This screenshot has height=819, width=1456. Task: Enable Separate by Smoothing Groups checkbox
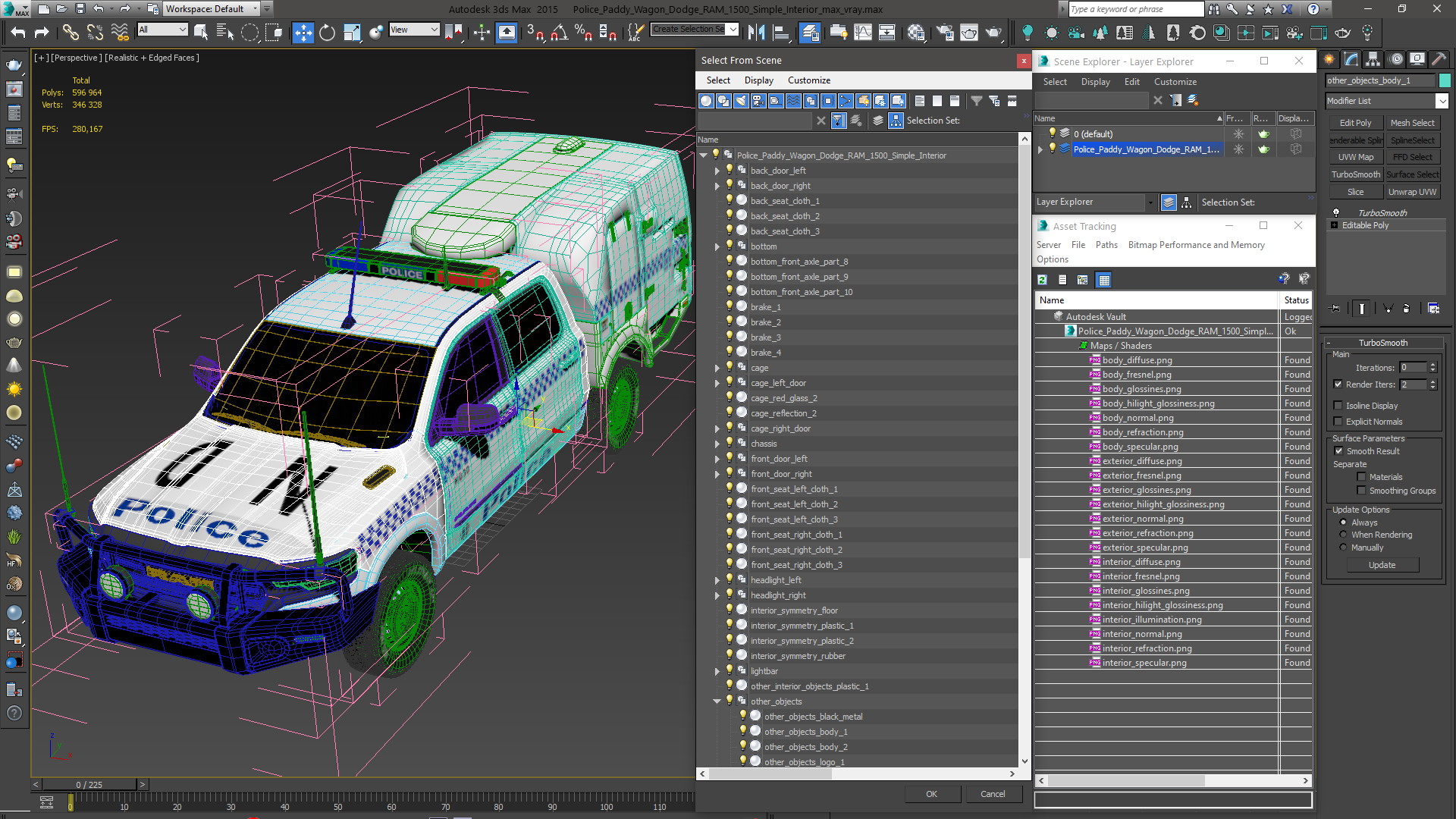[x=1362, y=491]
